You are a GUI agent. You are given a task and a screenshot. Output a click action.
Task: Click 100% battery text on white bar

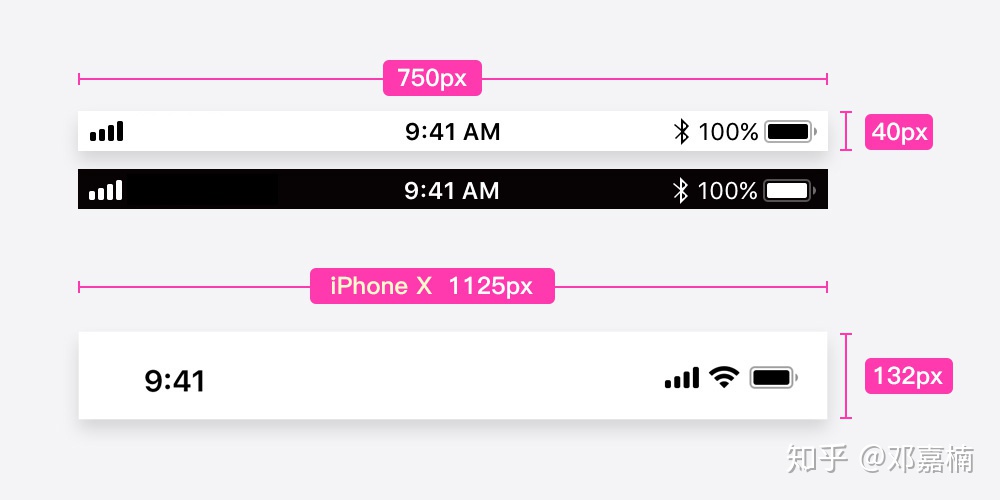click(x=728, y=132)
